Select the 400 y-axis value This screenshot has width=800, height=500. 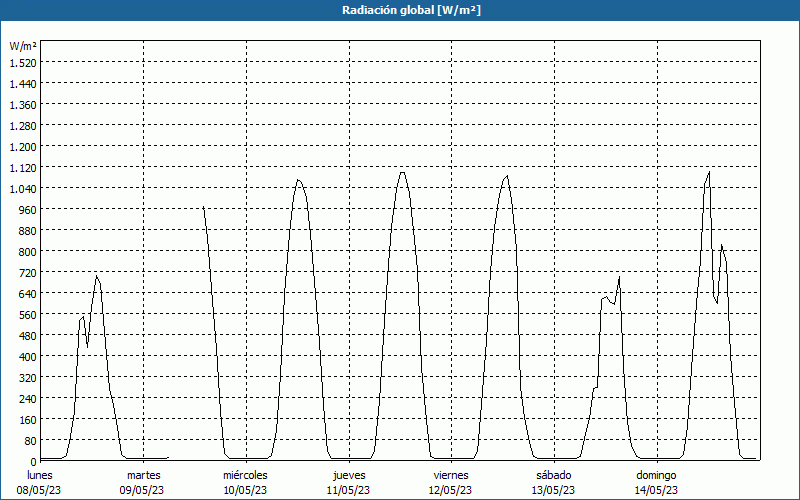coord(28,357)
